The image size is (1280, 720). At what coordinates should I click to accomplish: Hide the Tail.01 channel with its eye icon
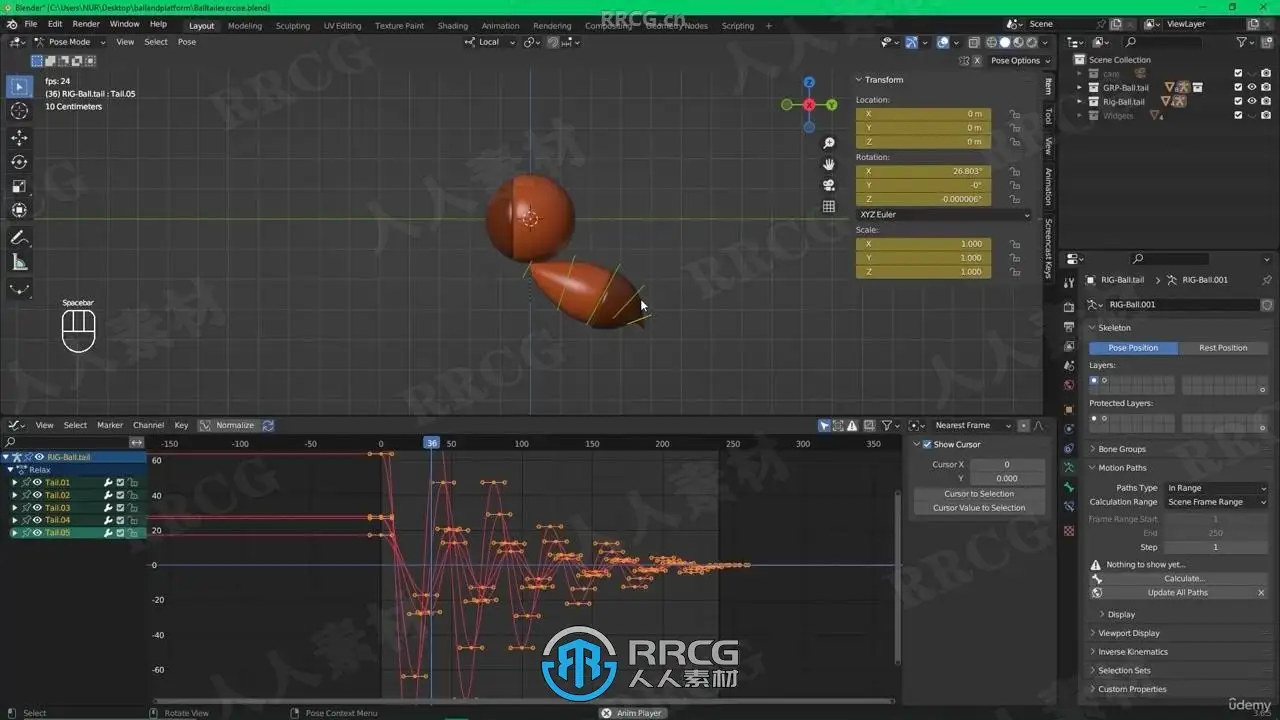click(38, 482)
